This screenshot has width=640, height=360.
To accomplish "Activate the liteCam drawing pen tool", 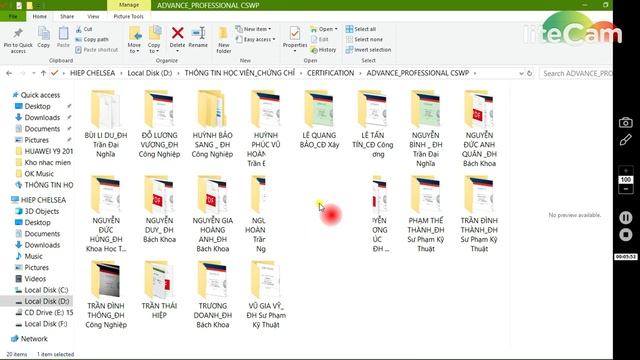I will [x=625, y=140].
